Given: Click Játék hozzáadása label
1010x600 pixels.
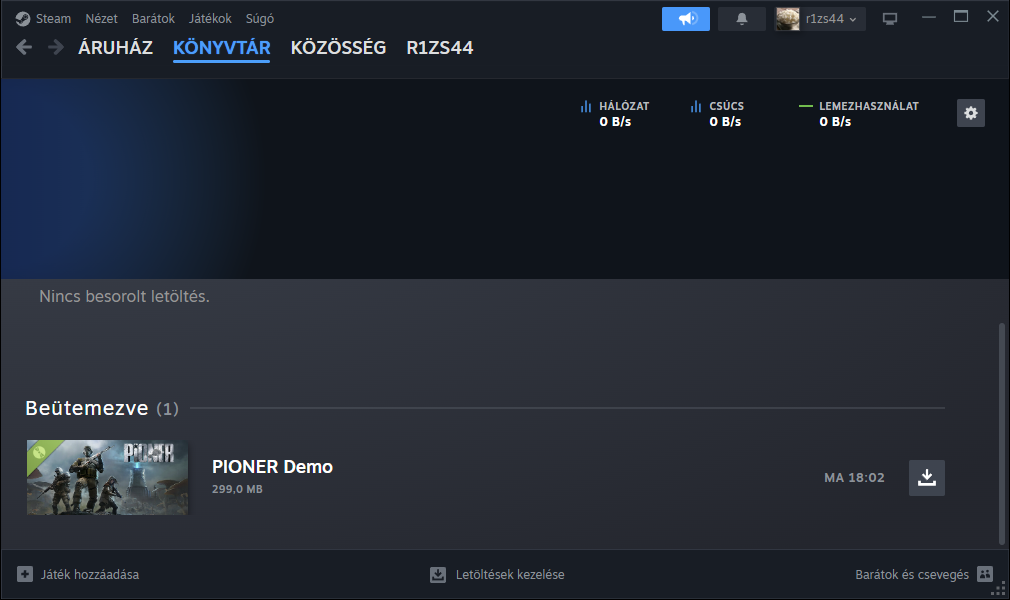Looking at the screenshot, I should [90, 574].
